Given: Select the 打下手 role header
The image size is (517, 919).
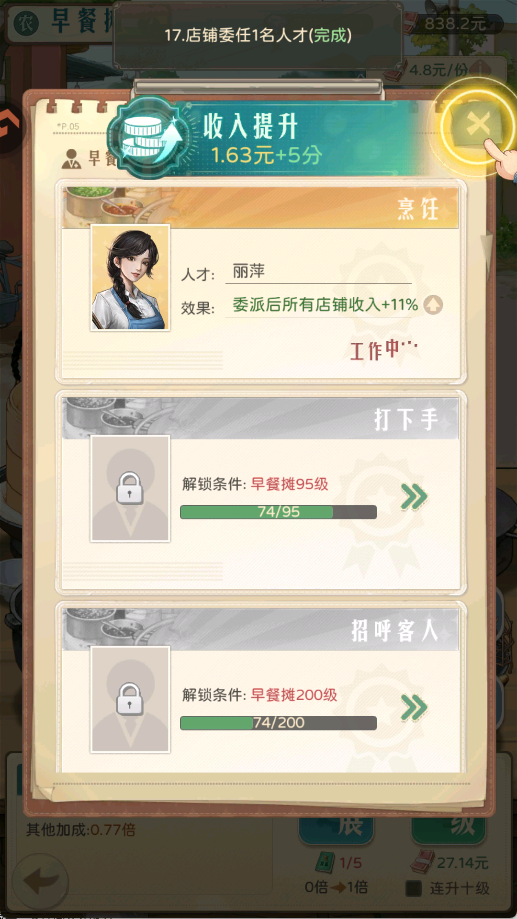Looking at the screenshot, I should click(x=260, y=418).
